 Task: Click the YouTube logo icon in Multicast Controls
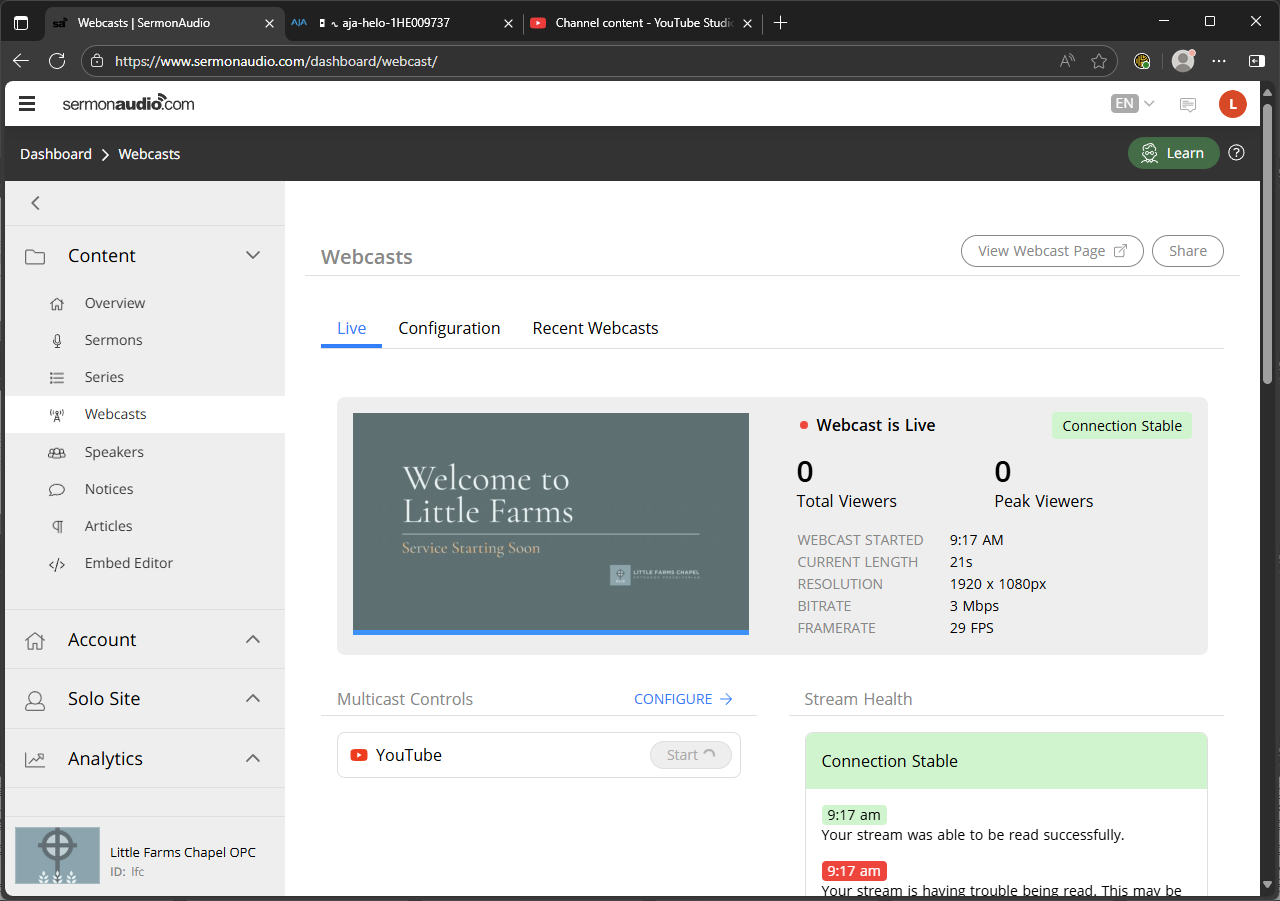[359, 755]
